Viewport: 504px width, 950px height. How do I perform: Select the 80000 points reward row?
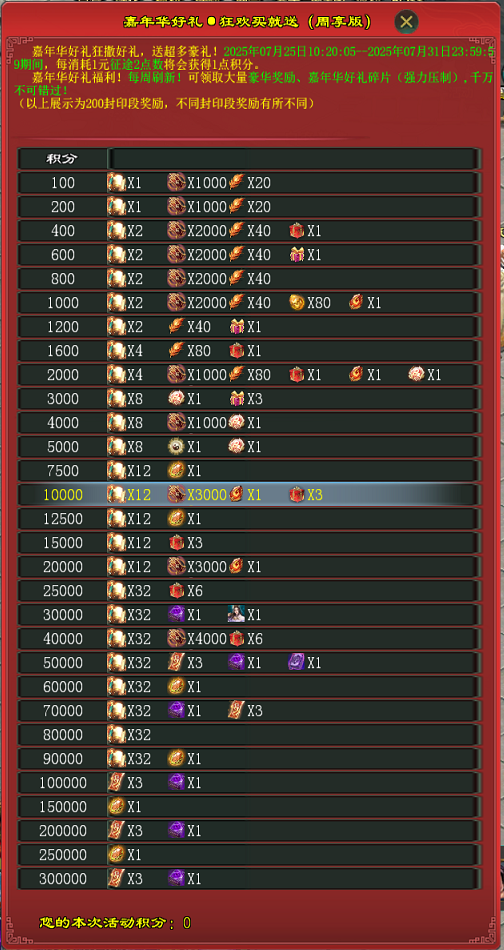click(x=250, y=734)
